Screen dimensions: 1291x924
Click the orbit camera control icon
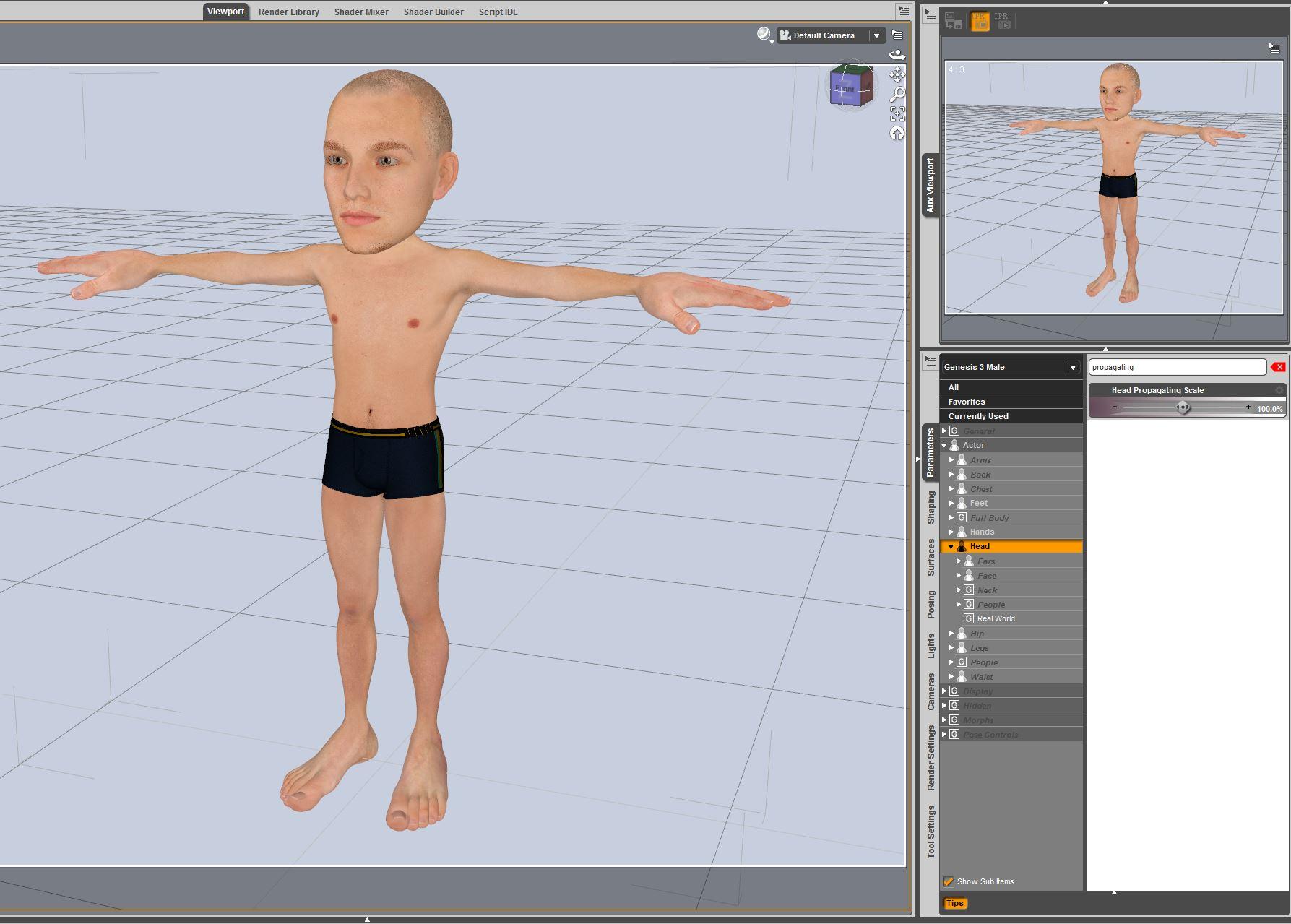(x=897, y=55)
